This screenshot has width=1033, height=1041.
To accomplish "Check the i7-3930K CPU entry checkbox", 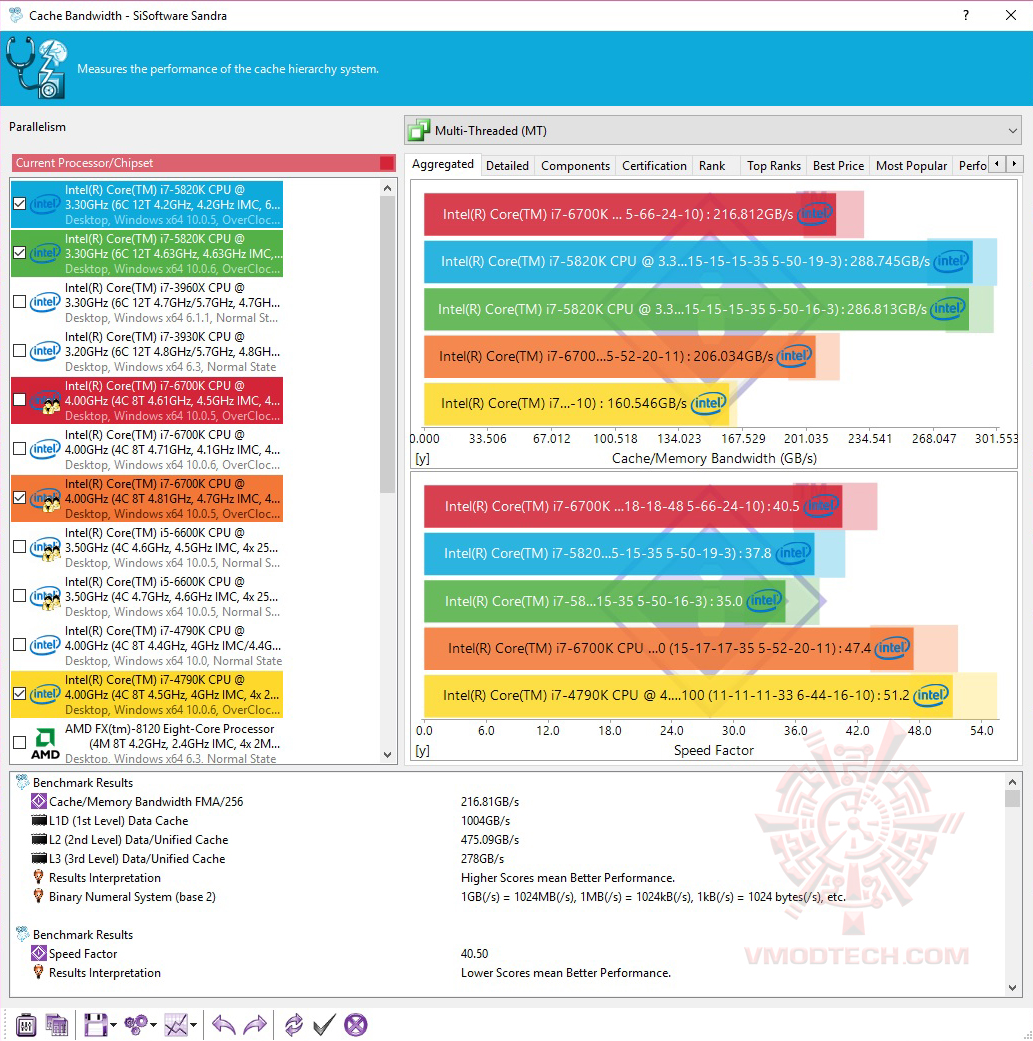I will [x=20, y=351].
